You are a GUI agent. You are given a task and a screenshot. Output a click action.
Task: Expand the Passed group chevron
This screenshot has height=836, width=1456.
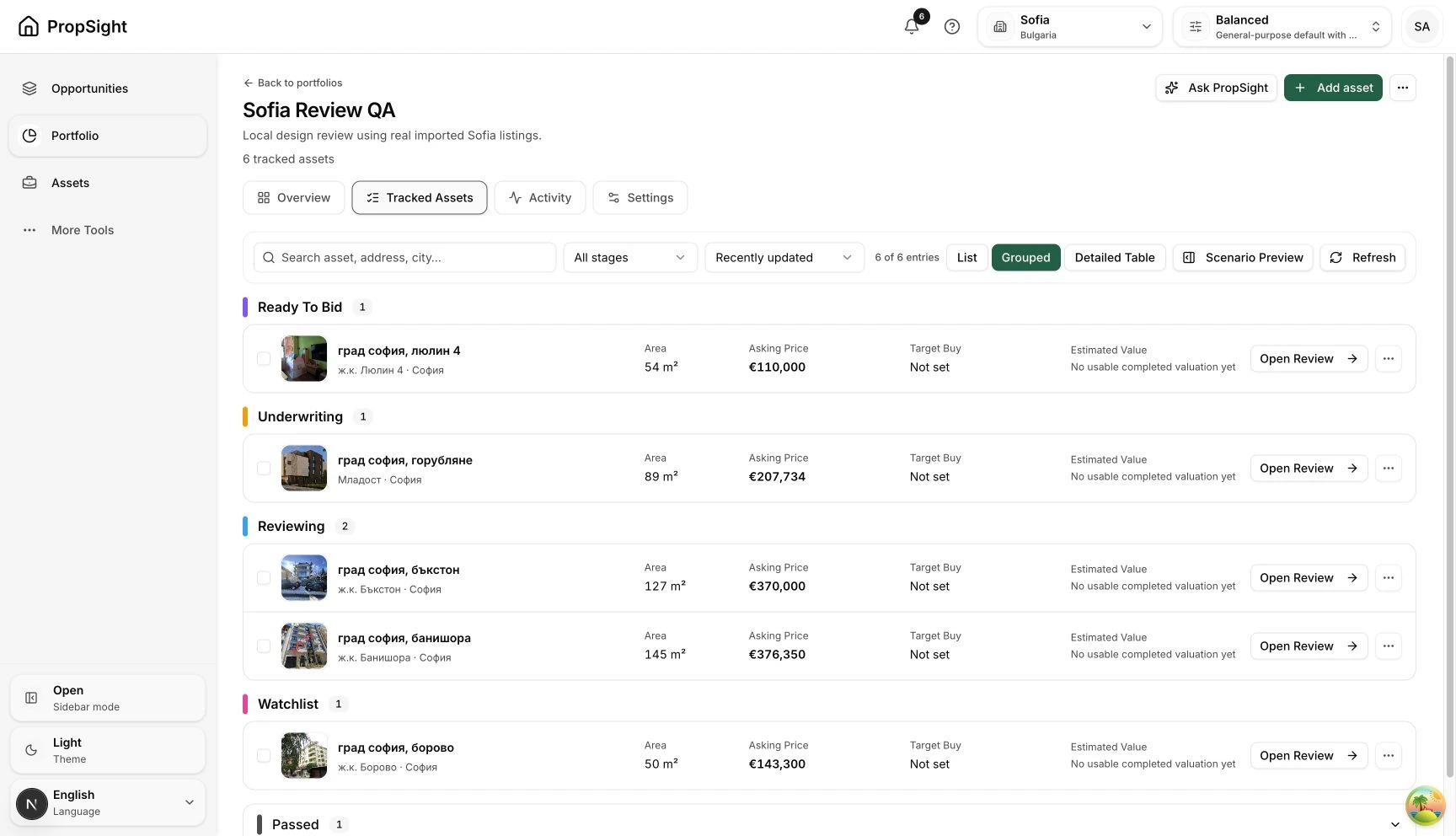tap(1394, 825)
